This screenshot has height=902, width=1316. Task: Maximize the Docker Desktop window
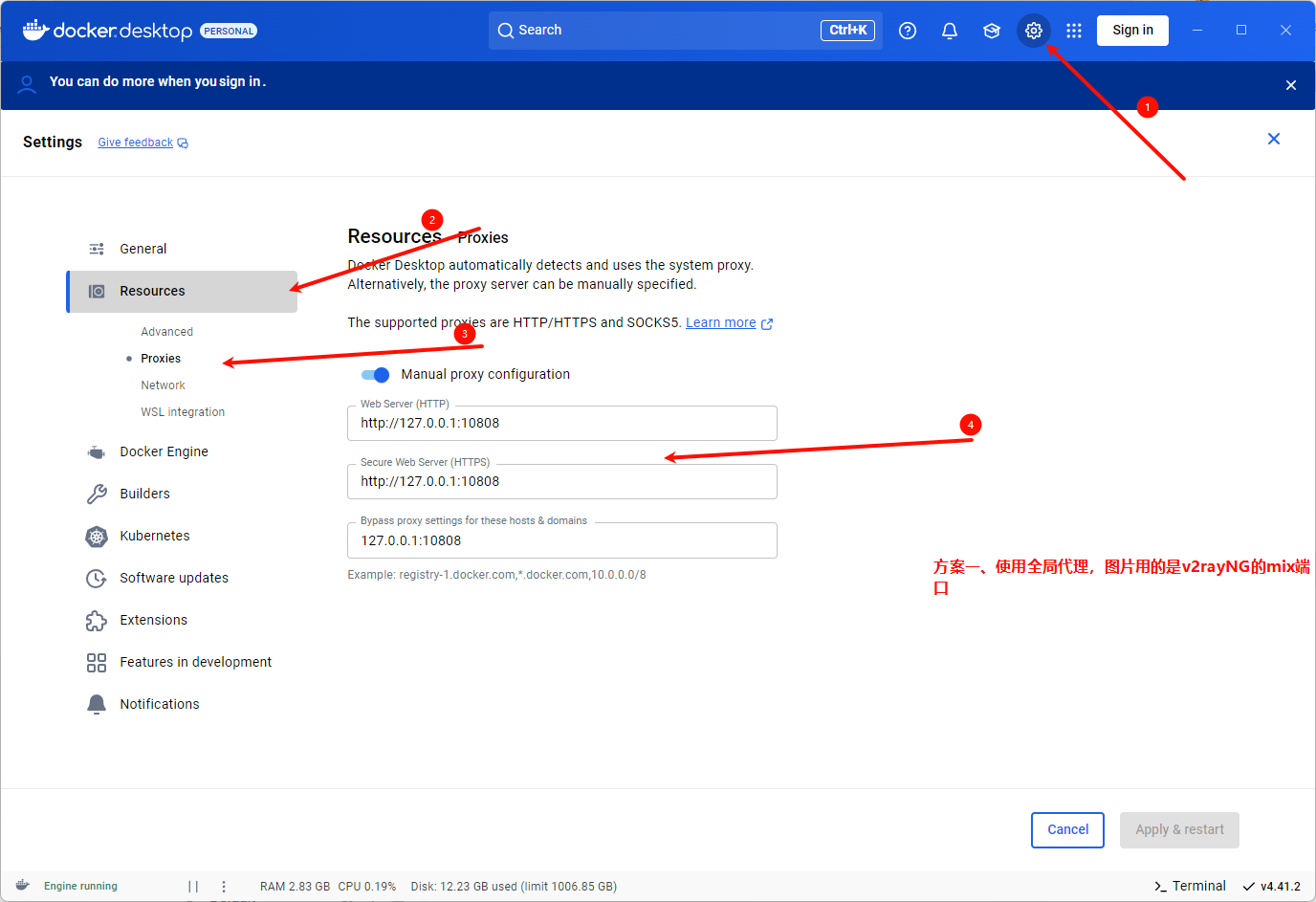1241,31
